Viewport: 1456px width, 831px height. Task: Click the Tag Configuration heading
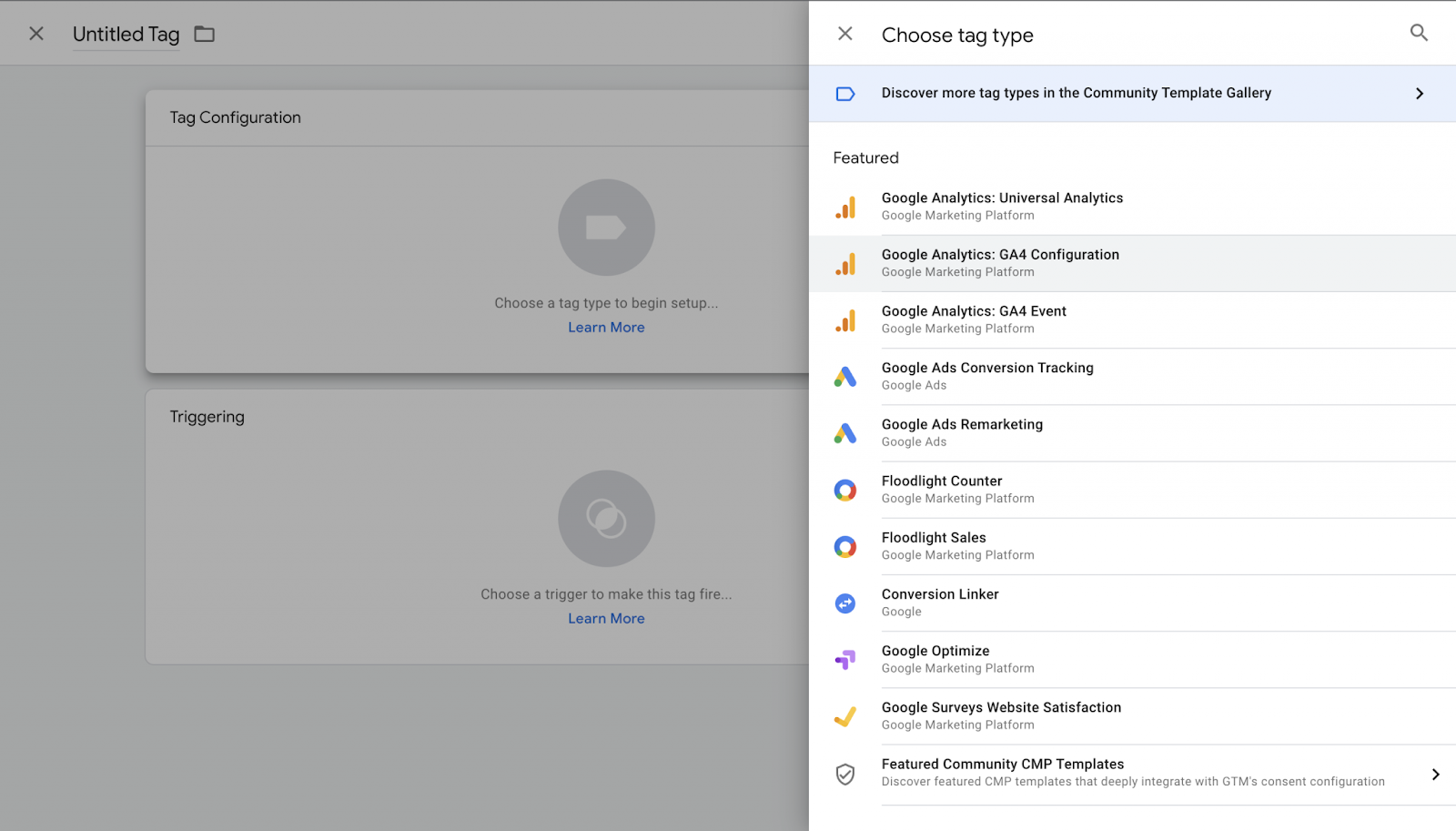click(235, 117)
